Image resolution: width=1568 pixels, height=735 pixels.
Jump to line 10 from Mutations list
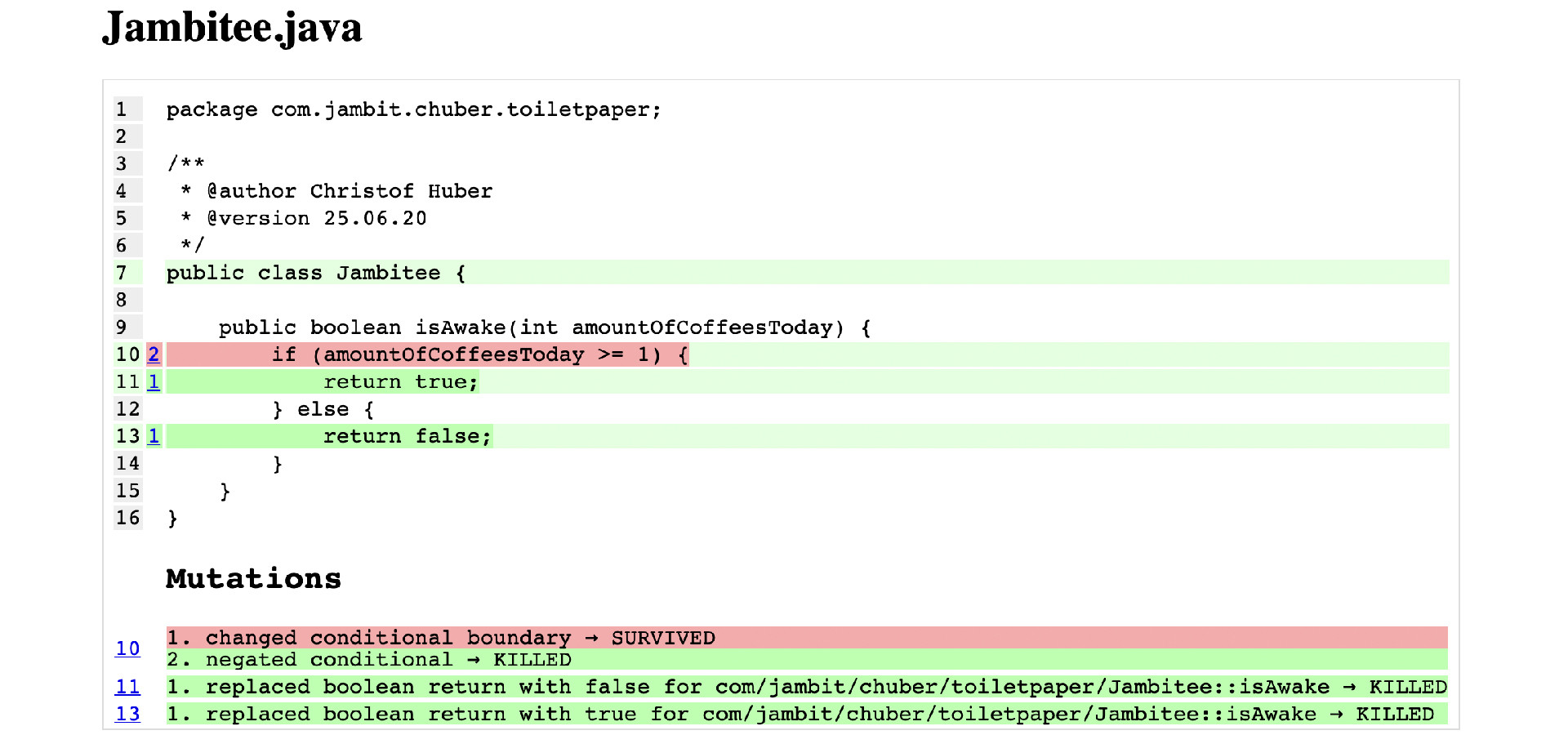[127, 648]
